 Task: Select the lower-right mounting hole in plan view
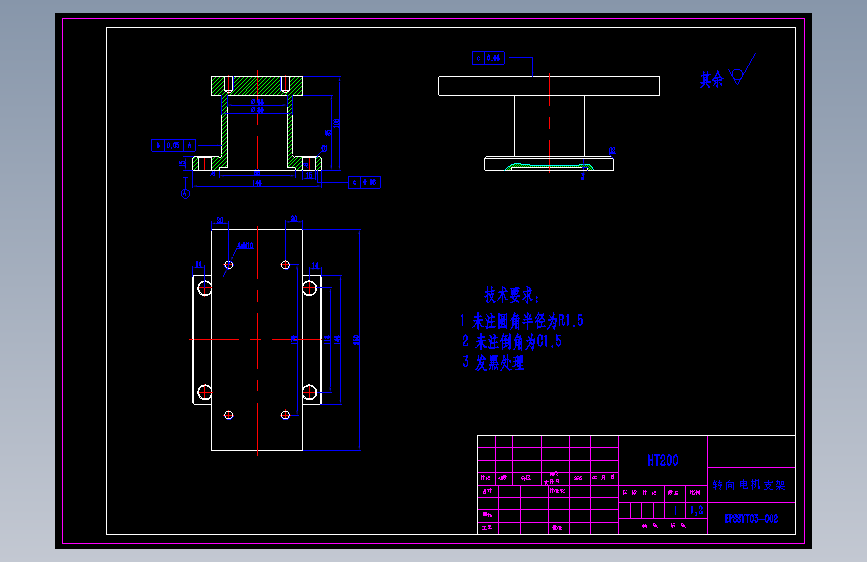click(310, 392)
